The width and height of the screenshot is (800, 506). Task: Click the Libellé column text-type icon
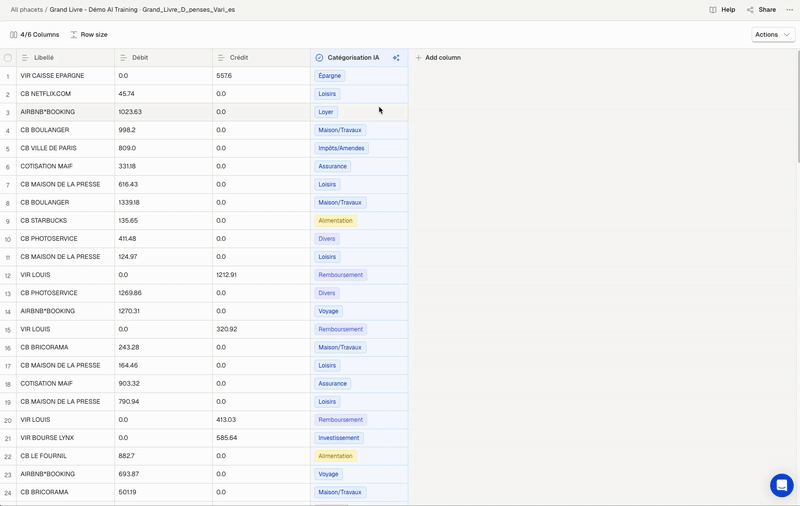[x=25, y=58]
